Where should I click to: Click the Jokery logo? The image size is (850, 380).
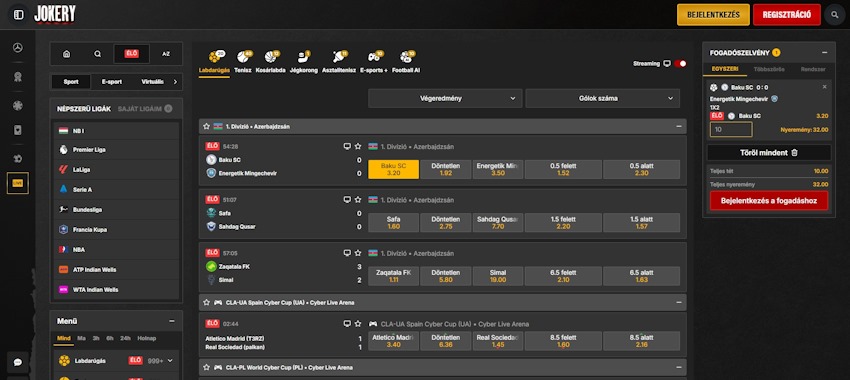coord(54,15)
